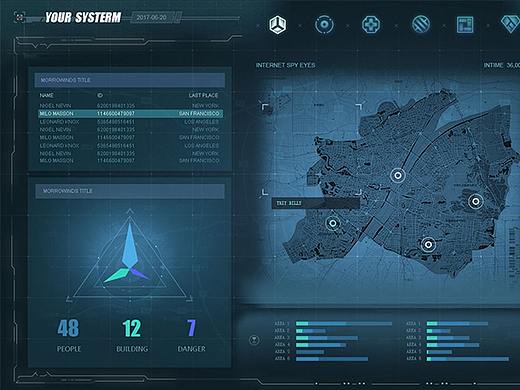The height and width of the screenshot is (390, 520).
Task: Click the 12 BUILDING statistic
Action: 132,335
